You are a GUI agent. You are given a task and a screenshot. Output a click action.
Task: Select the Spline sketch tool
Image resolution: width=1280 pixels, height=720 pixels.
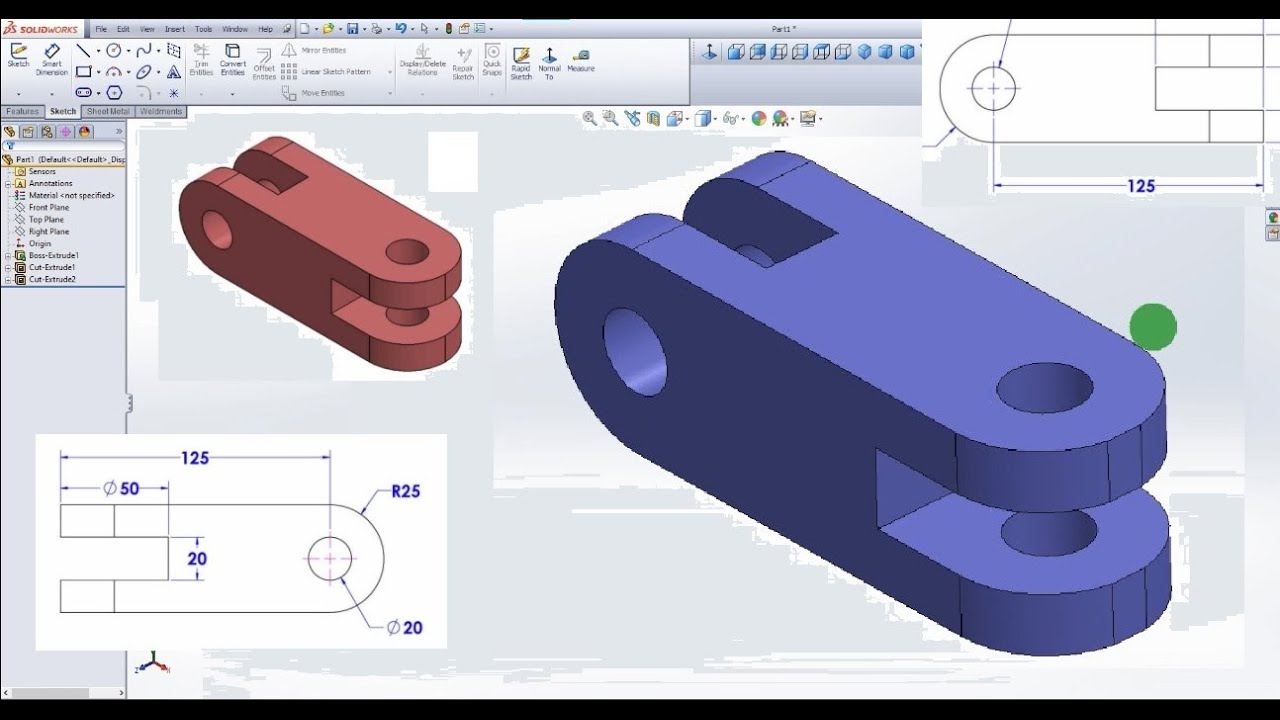coord(144,50)
